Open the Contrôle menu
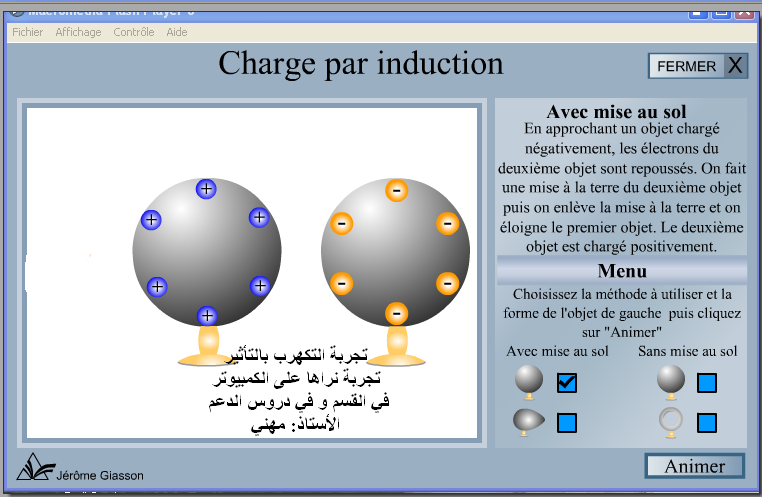 click(x=134, y=32)
